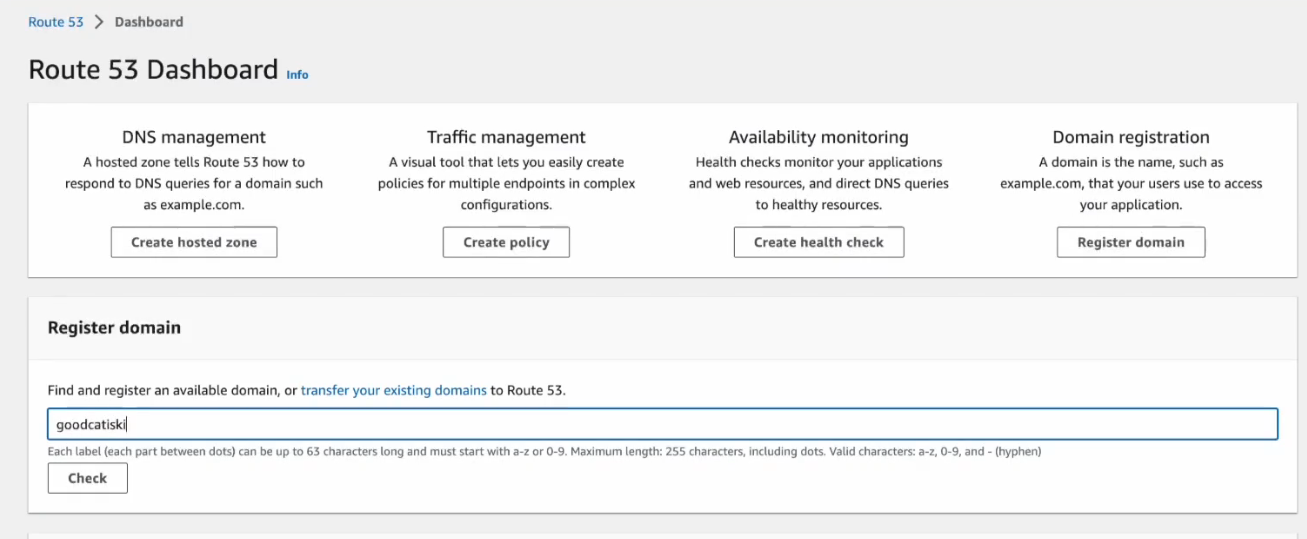This screenshot has width=1307, height=539.
Task: Click Check to test domain availability
Action: pyautogui.click(x=88, y=478)
